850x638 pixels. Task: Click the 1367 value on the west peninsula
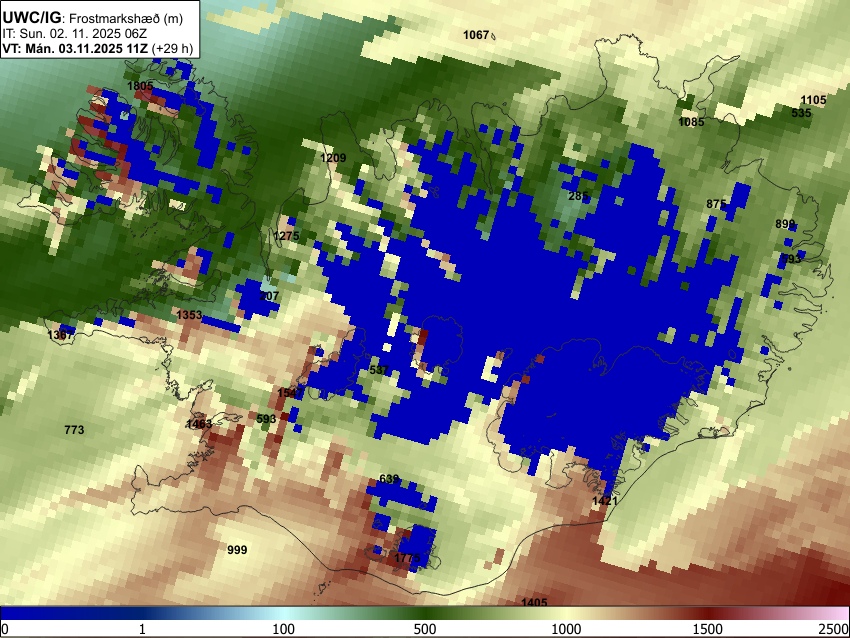60,335
